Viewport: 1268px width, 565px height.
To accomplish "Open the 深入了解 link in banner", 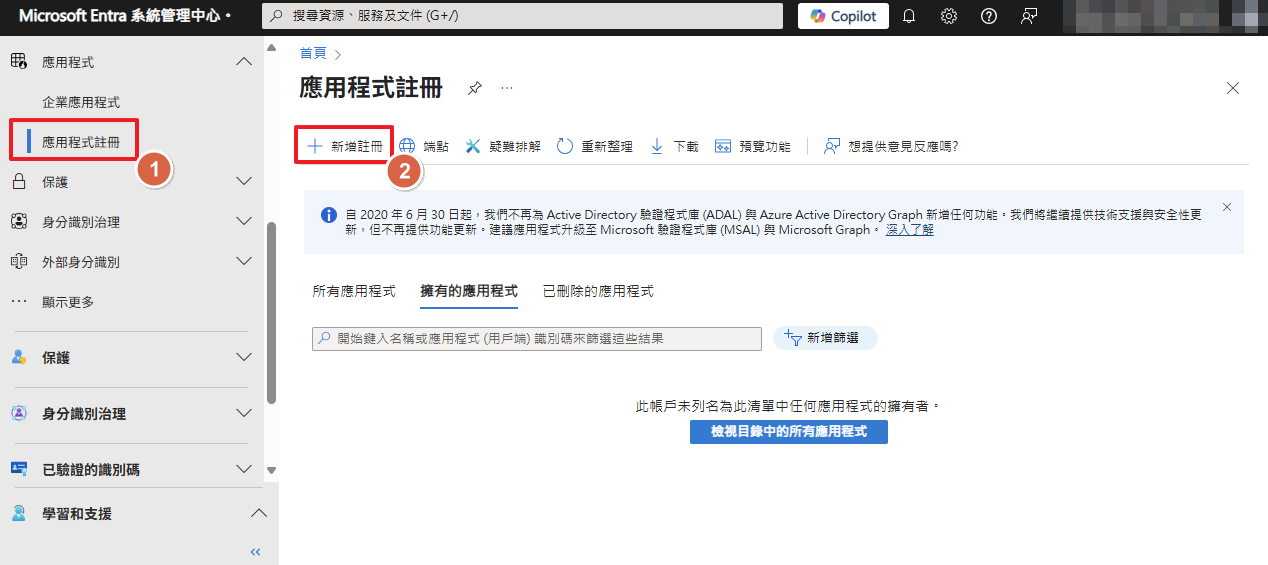I will 909,229.
